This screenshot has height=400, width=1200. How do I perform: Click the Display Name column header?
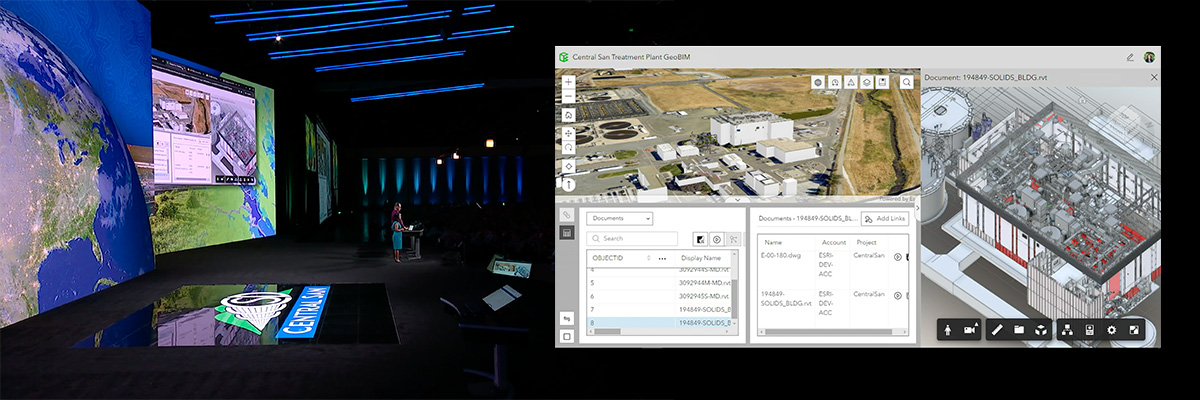coord(701,258)
